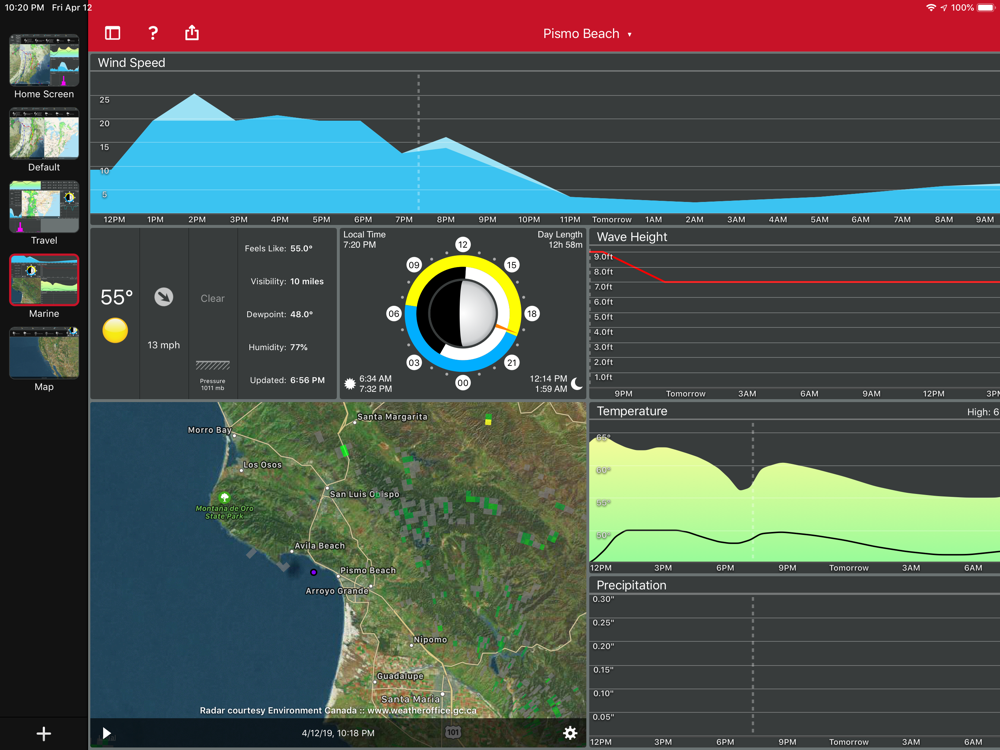The width and height of the screenshot is (1000, 750).
Task: Select the Travel layout thumbnail
Action: (44, 207)
